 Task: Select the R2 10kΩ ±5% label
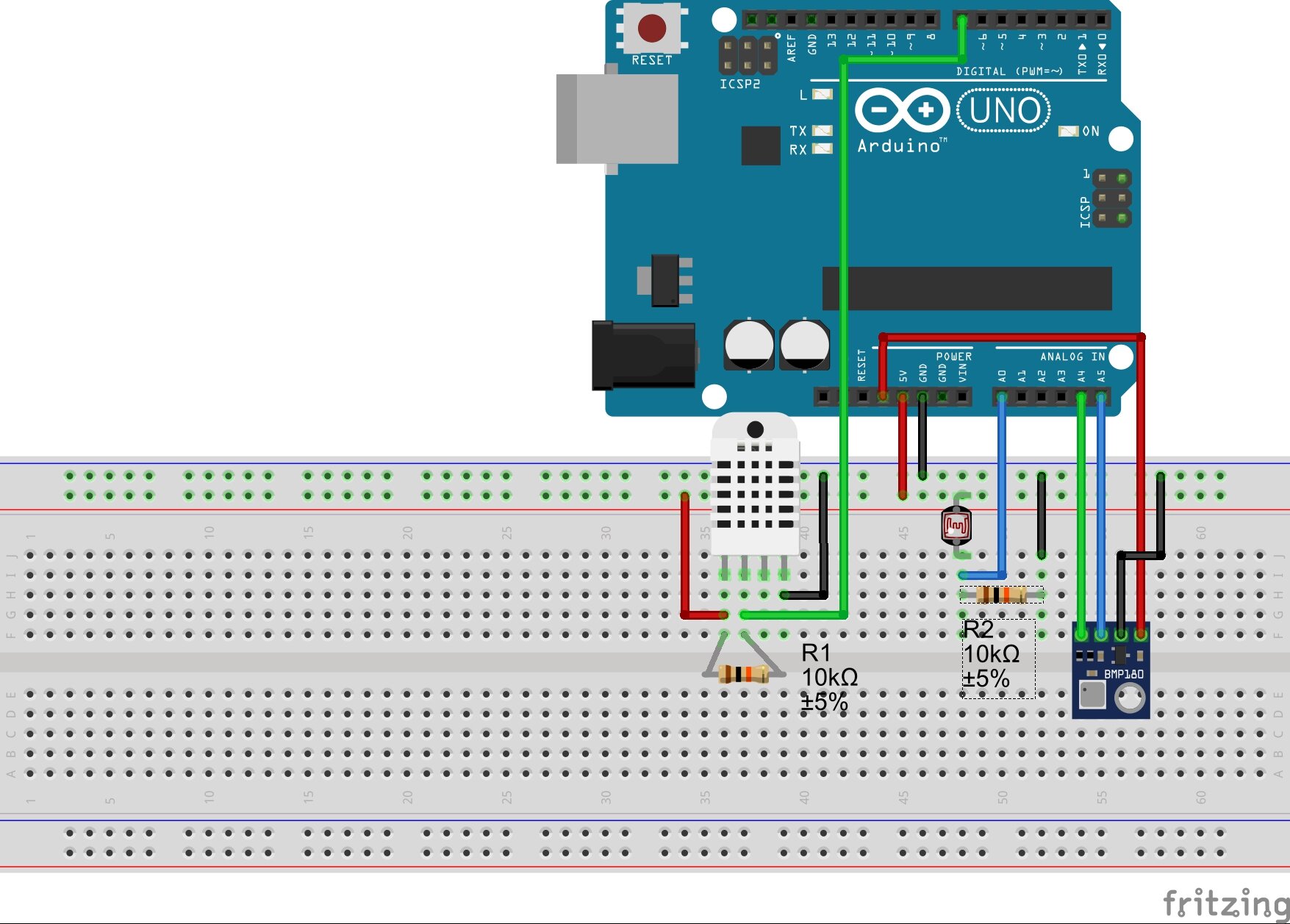click(991, 653)
